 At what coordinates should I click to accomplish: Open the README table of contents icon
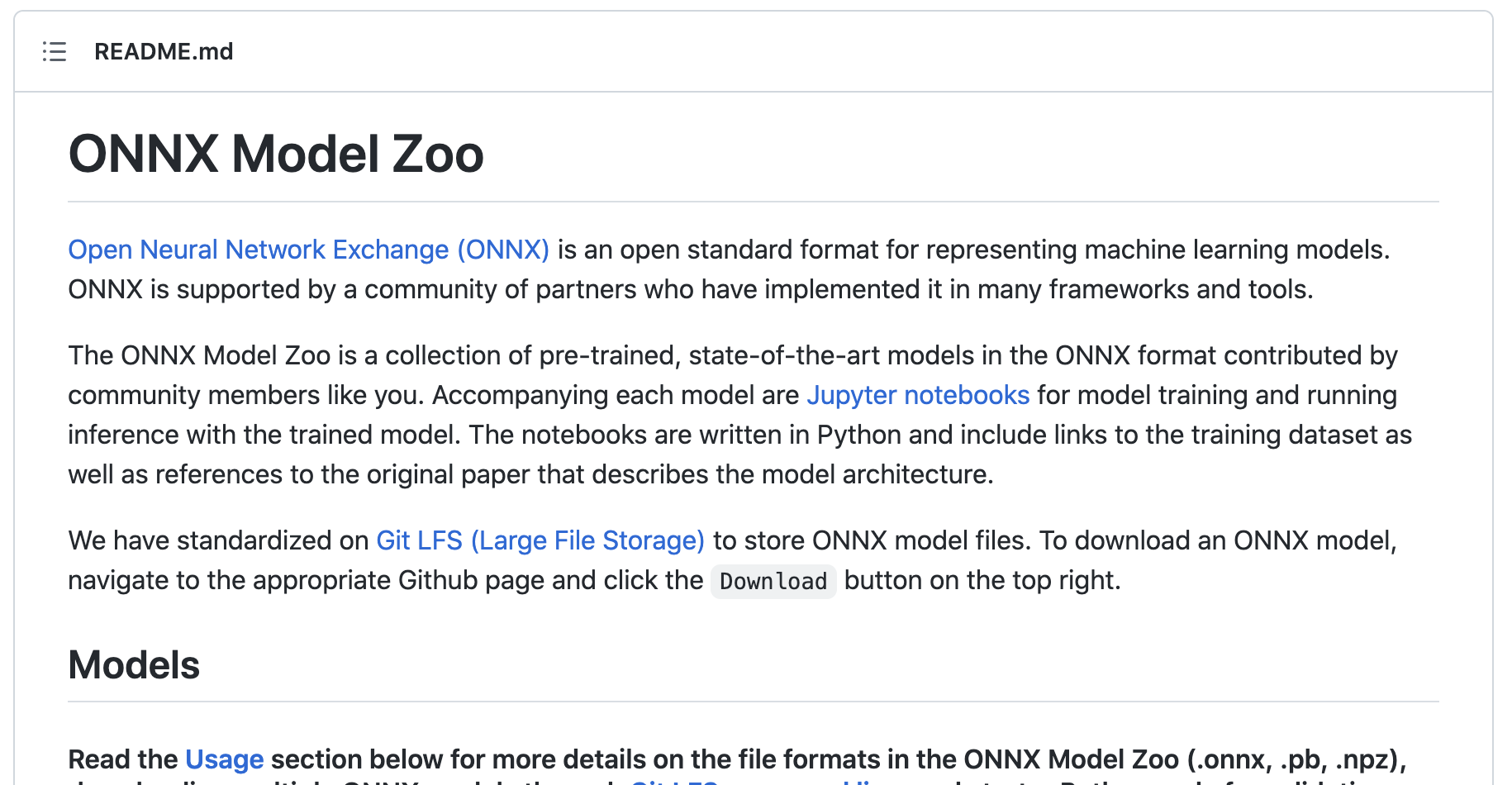pos(55,51)
